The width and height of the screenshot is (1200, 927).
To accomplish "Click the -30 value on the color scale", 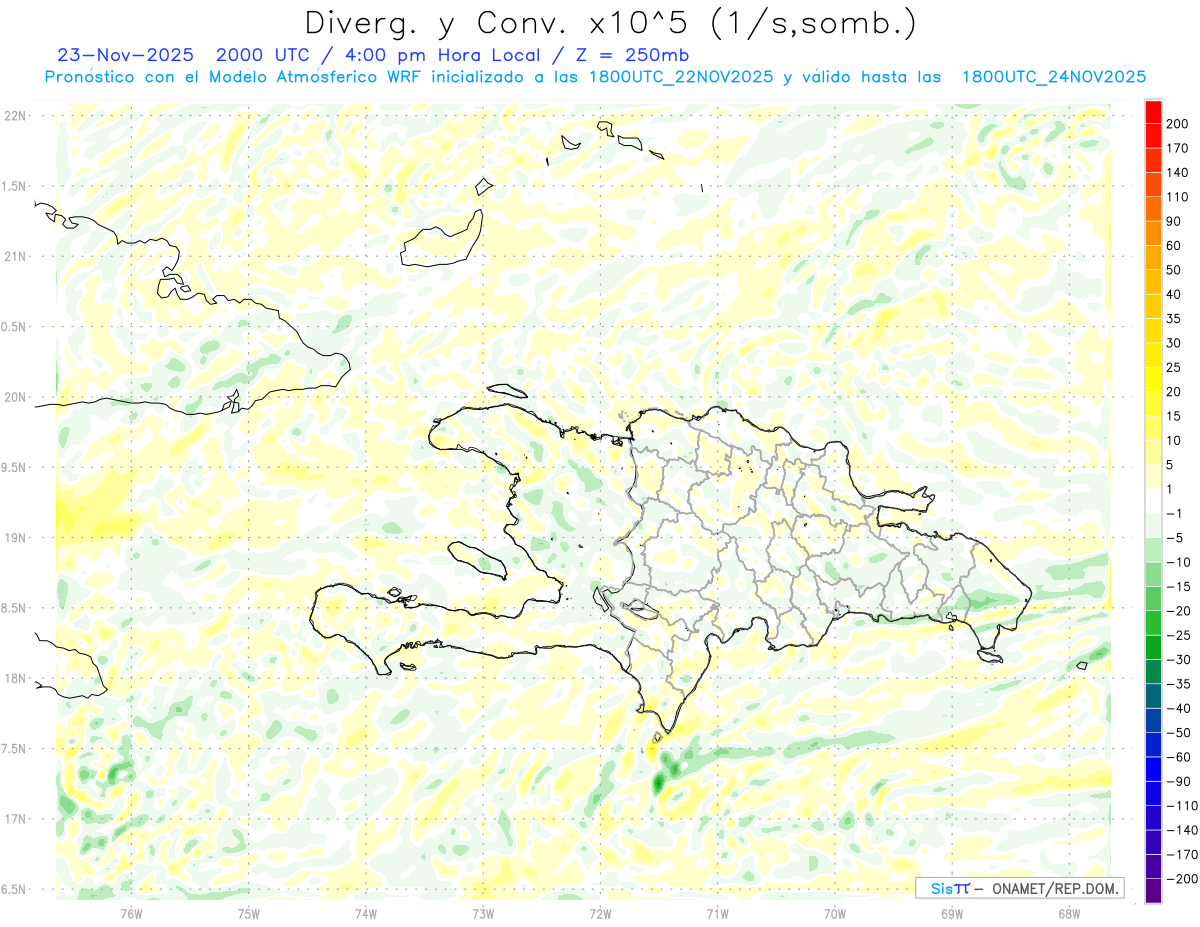I will coord(1177,659).
